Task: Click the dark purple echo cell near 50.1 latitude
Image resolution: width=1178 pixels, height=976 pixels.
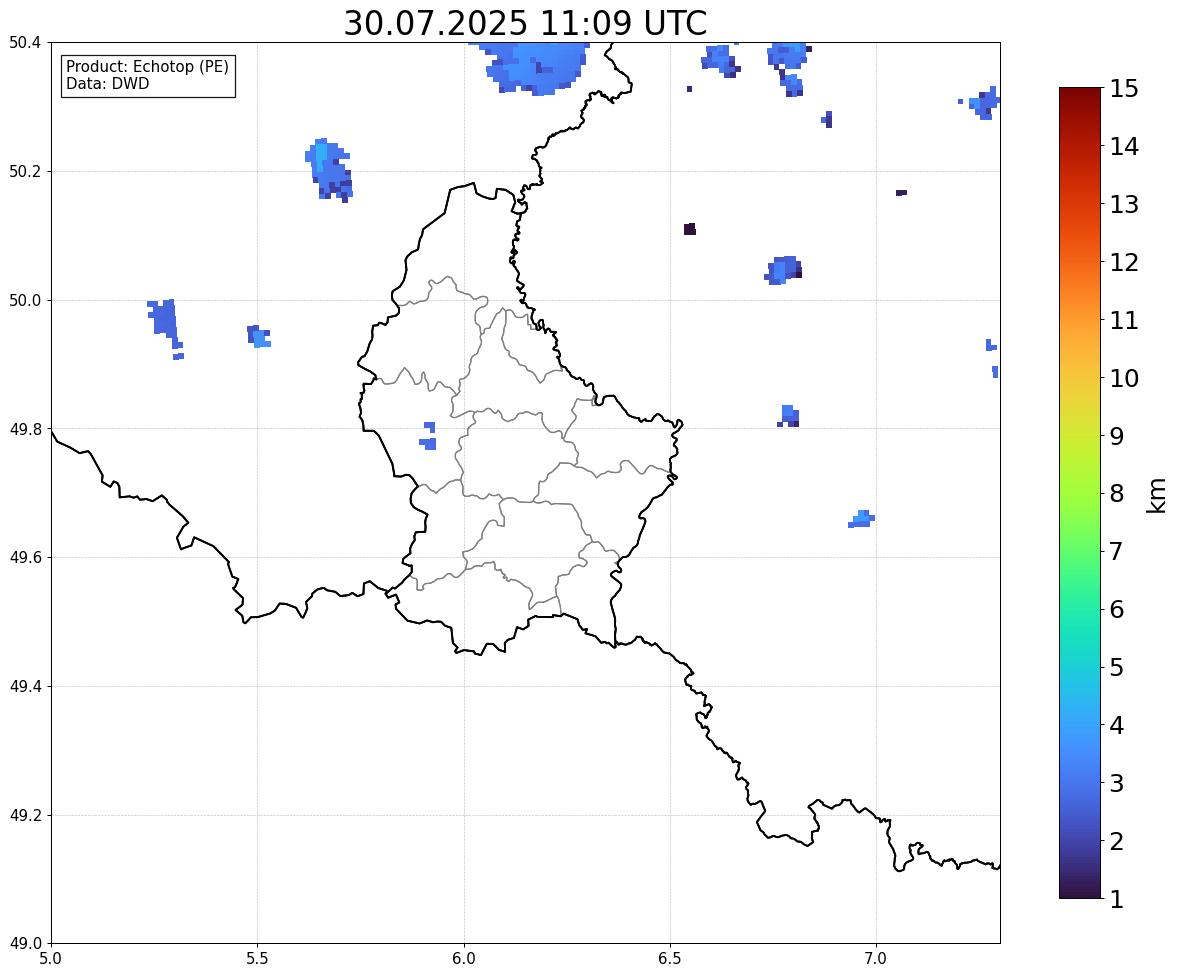Action: pos(690,229)
